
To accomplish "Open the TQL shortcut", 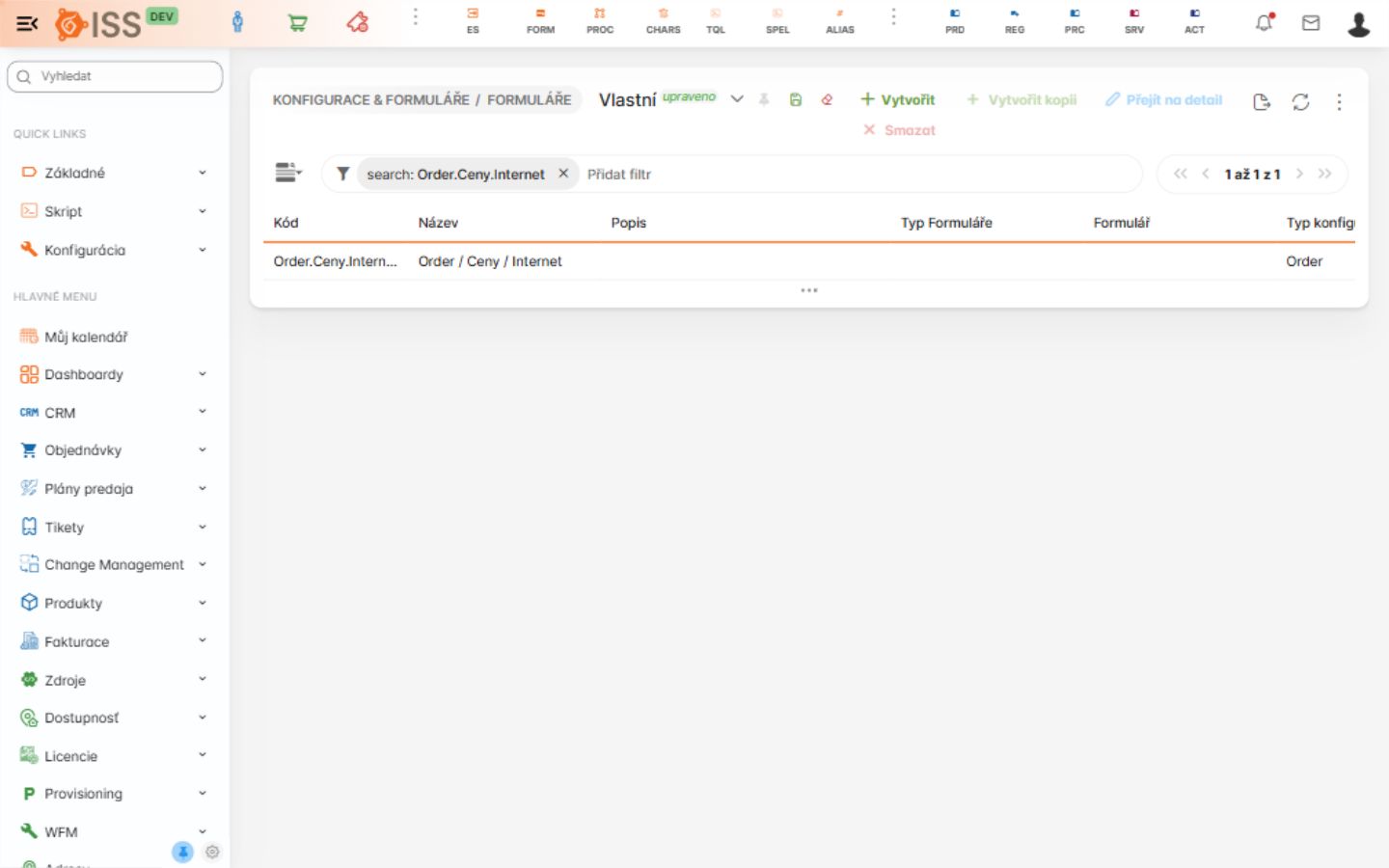I will coord(715,21).
